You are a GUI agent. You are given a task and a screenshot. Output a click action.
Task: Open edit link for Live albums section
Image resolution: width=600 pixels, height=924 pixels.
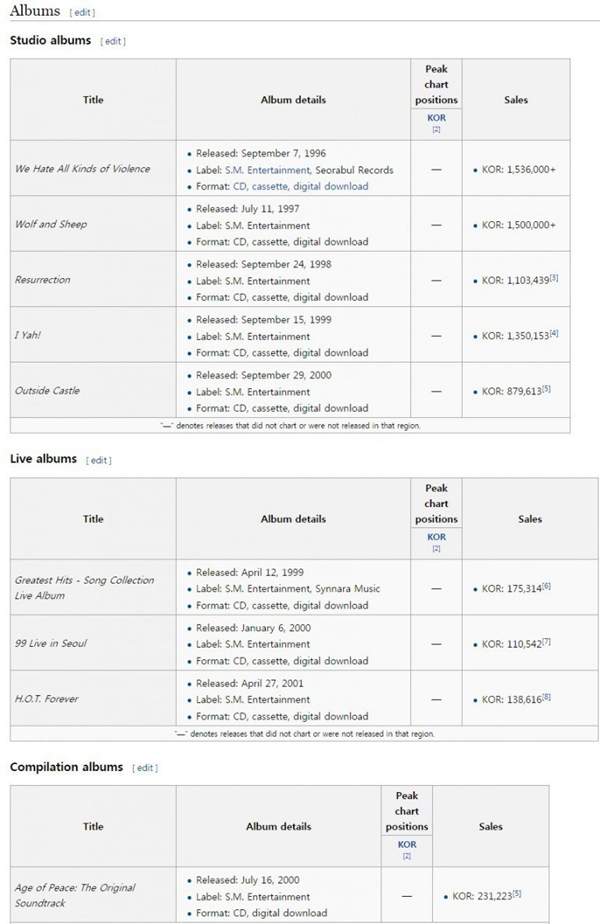pos(99,460)
